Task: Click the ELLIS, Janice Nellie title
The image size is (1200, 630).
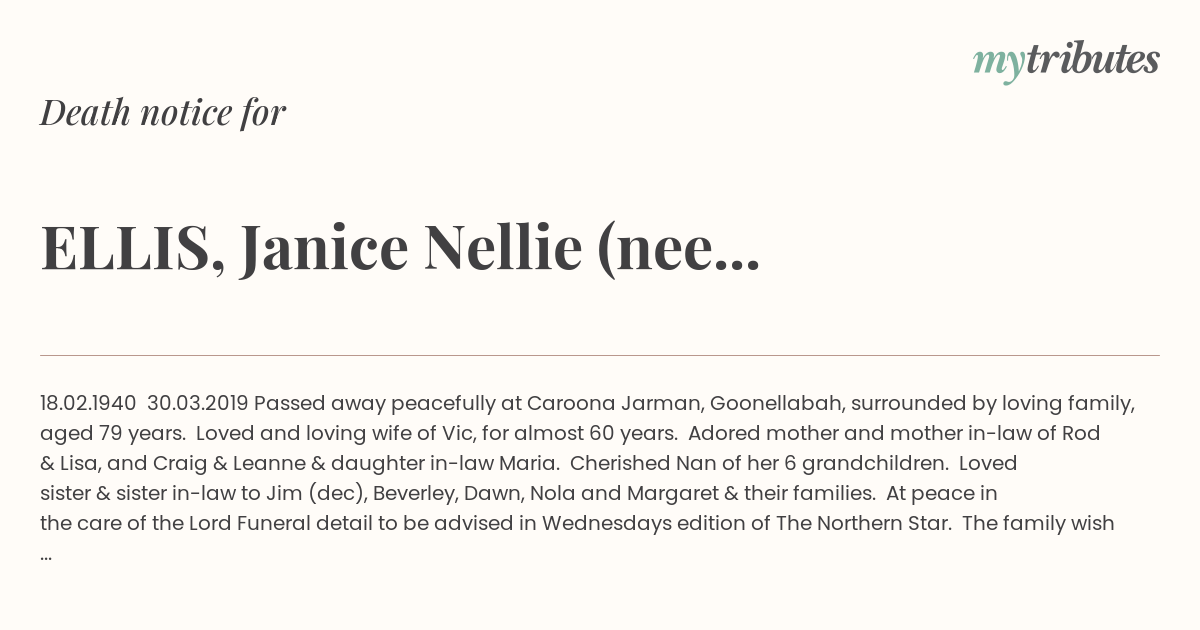Action: coord(400,249)
